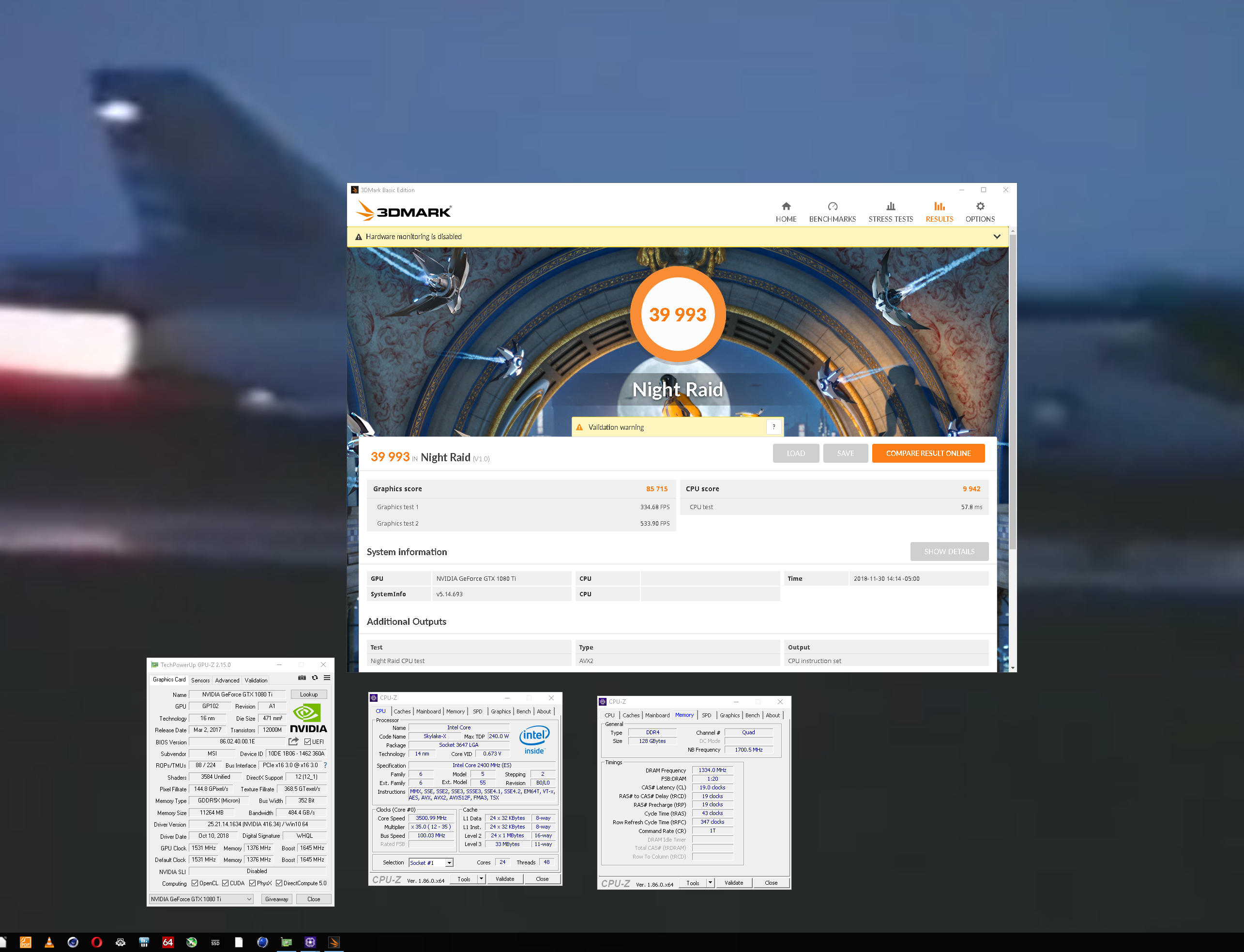Refresh GPU-Z data with refresh icon
The width and height of the screenshot is (1244, 952).
315,678
